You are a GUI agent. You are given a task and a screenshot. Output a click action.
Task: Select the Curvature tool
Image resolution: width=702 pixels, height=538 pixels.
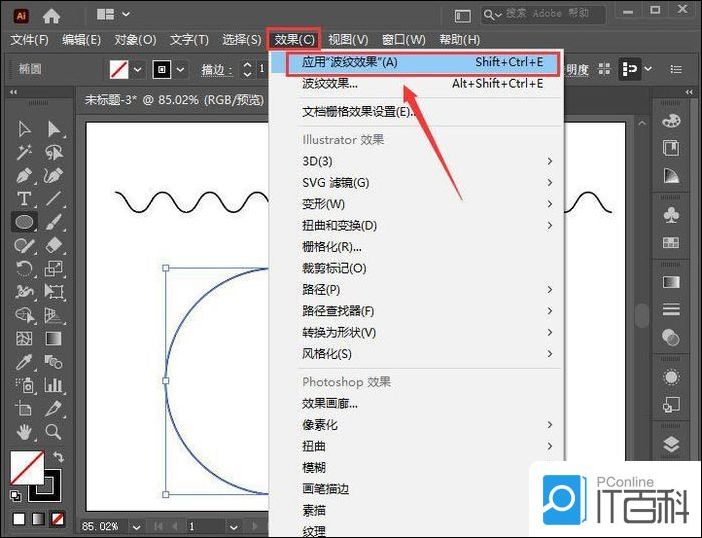click(54, 175)
